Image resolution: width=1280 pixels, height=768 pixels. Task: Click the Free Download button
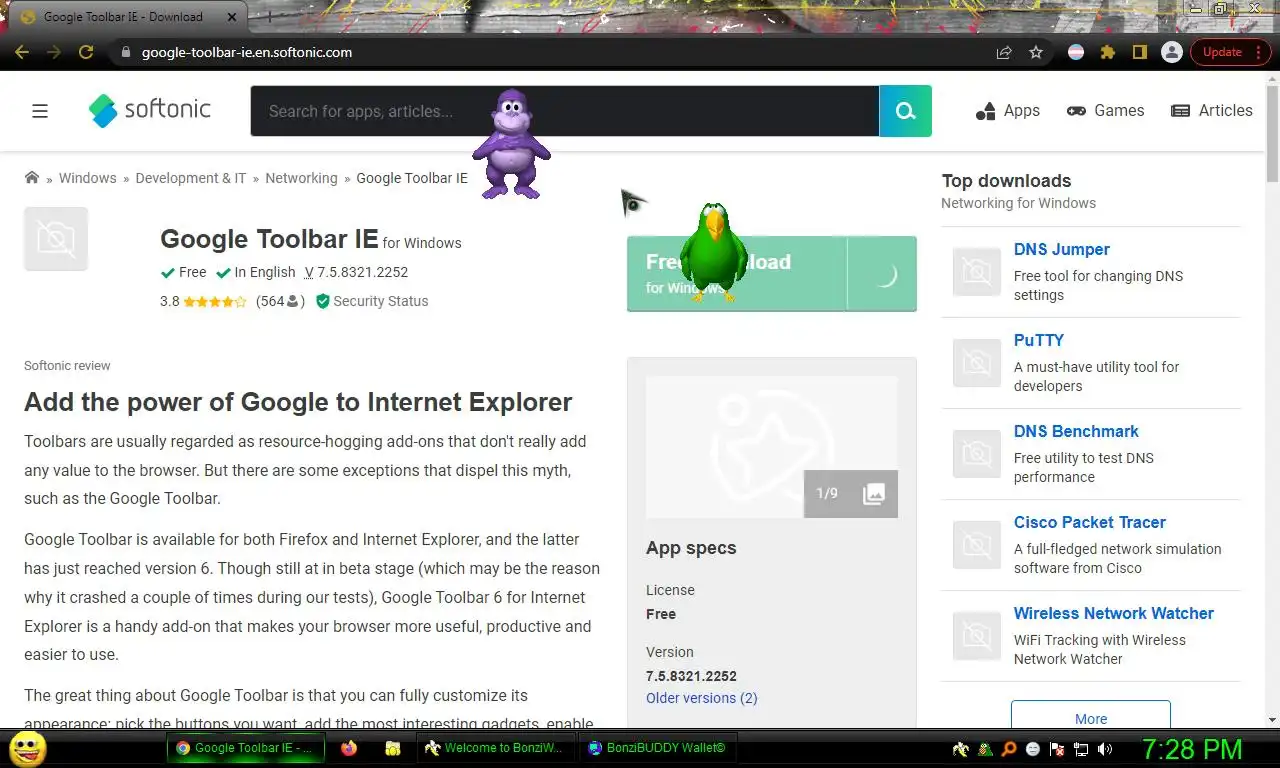click(x=771, y=274)
